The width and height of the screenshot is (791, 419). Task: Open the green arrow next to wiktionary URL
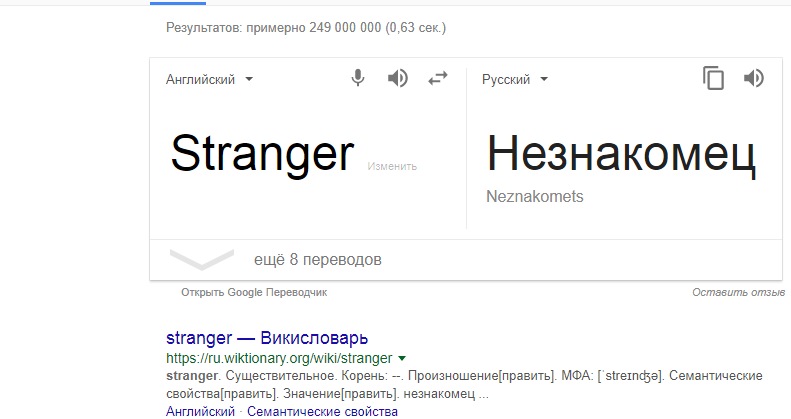tap(402, 358)
